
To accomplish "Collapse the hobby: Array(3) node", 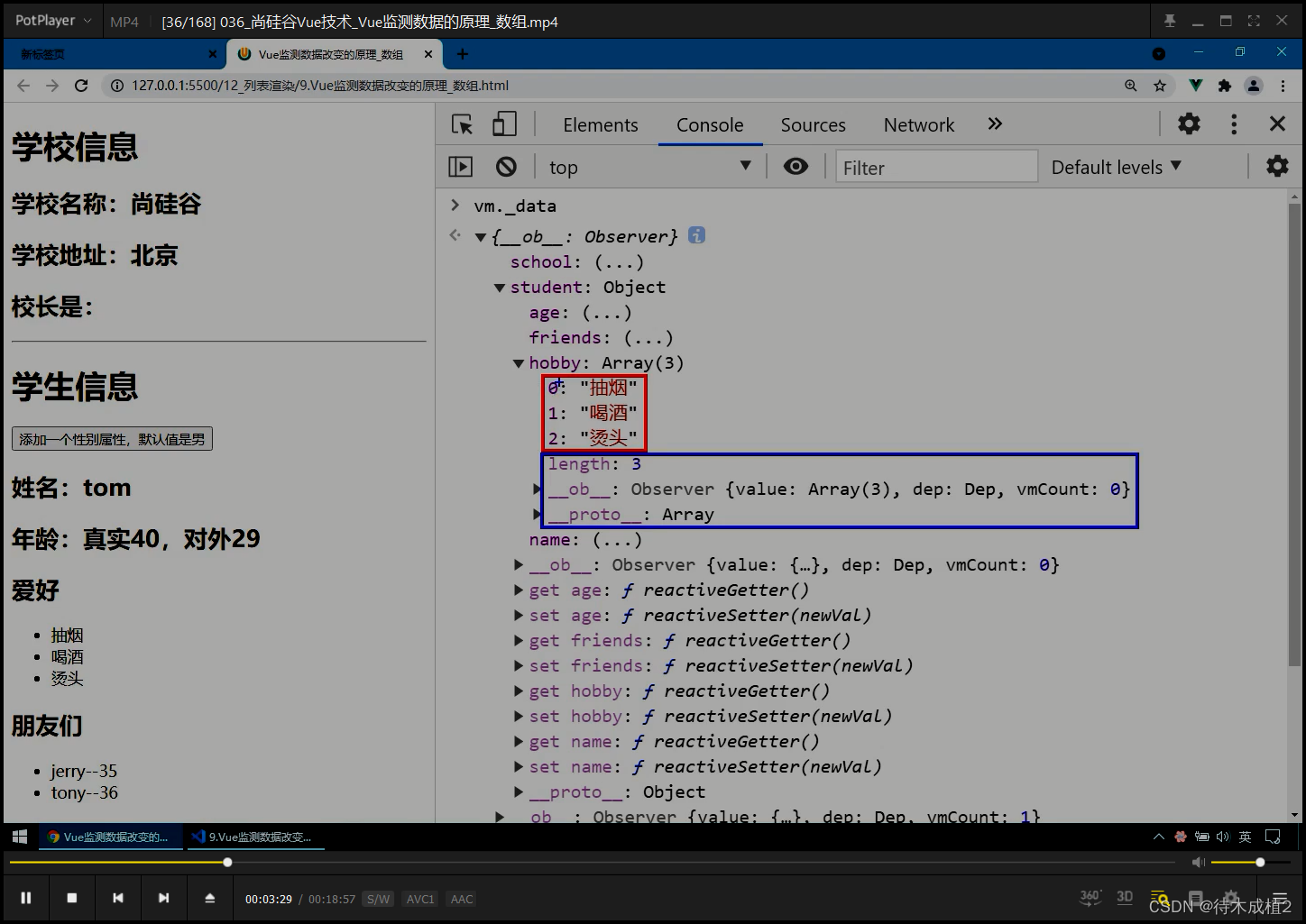I will [519, 363].
